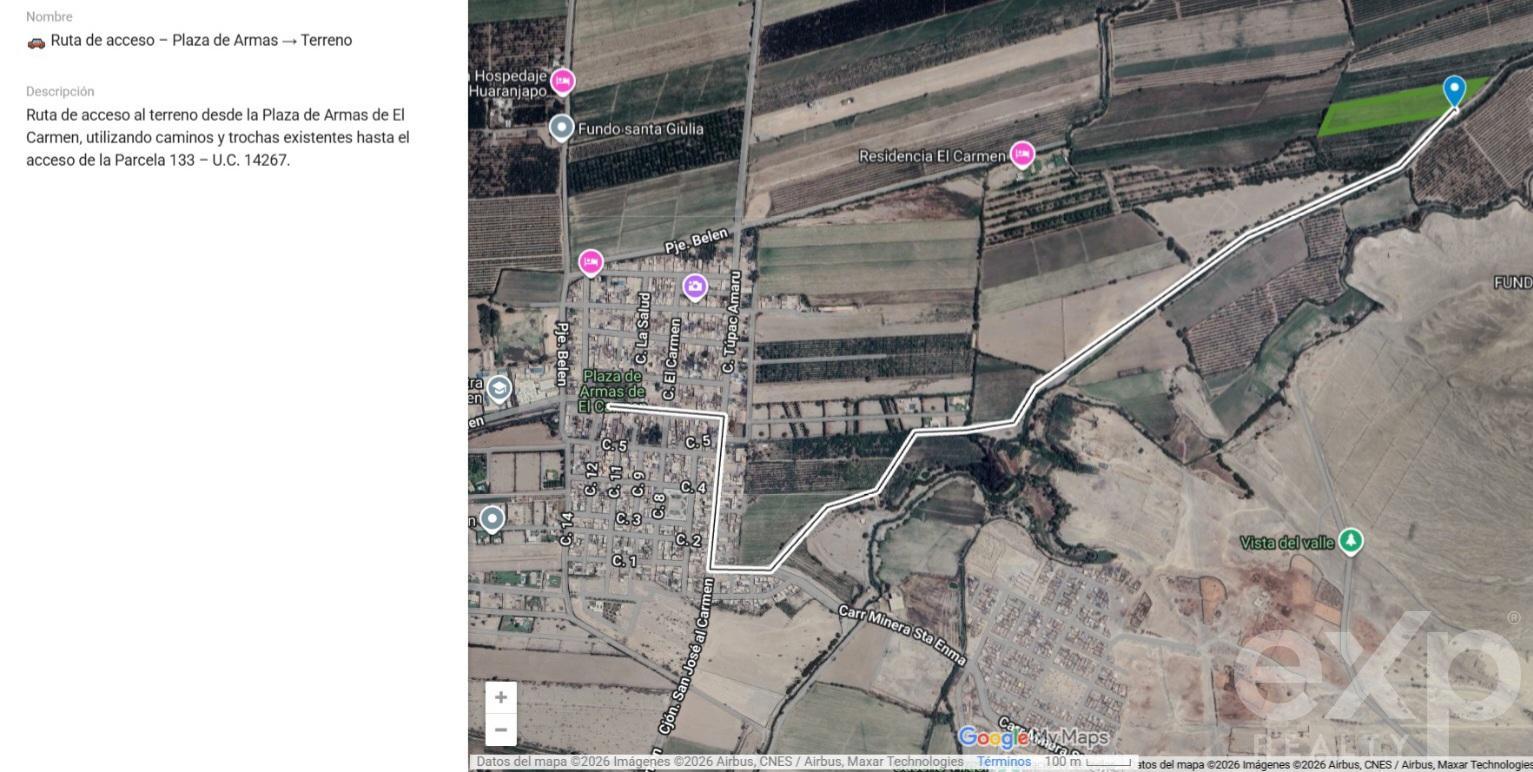This screenshot has height=772, width=1533.
Task: Click the Plaza de Armas de El Carmen label
Action: pos(611,391)
